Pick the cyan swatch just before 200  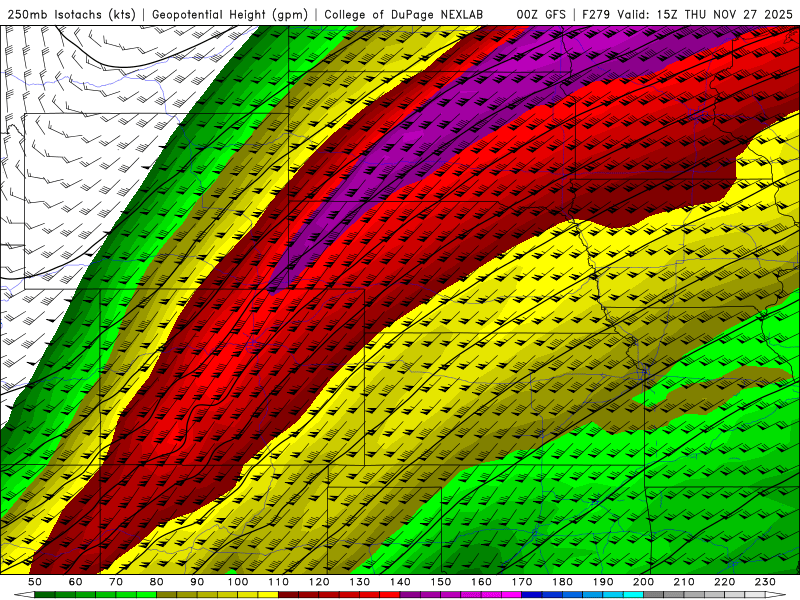[x=633, y=594]
